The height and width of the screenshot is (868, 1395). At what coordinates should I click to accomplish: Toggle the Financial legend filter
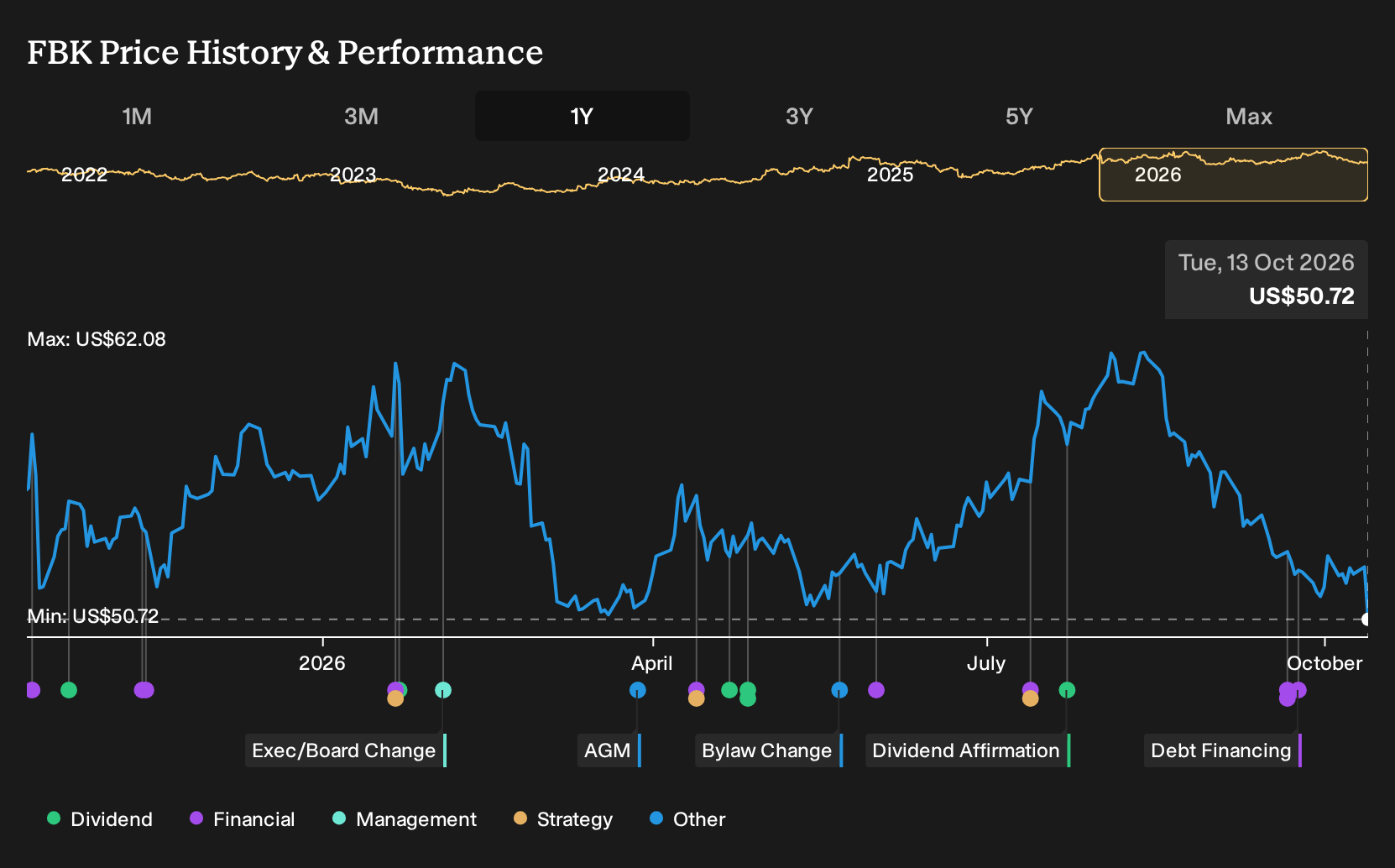point(243,819)
